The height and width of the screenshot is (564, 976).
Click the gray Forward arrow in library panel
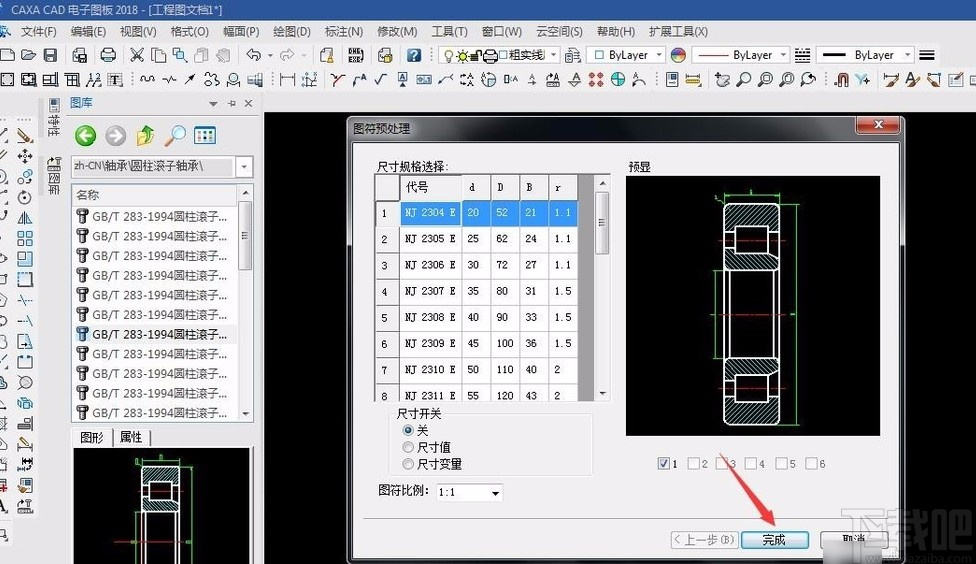pyautogui.click(x=115, y=135)
